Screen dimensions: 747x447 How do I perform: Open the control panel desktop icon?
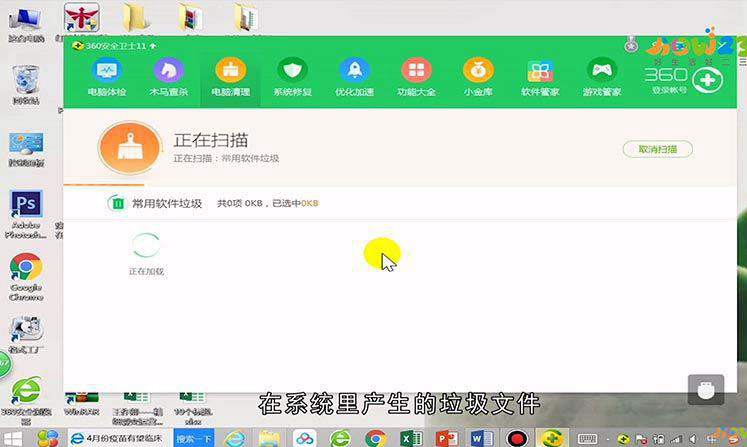click(x=26, y=150)
